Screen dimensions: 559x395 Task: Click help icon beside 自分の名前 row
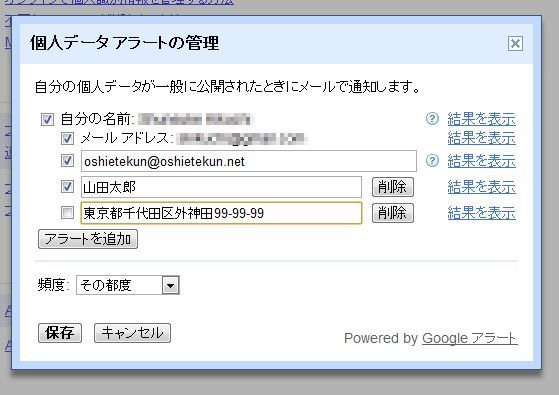point(432,118)
